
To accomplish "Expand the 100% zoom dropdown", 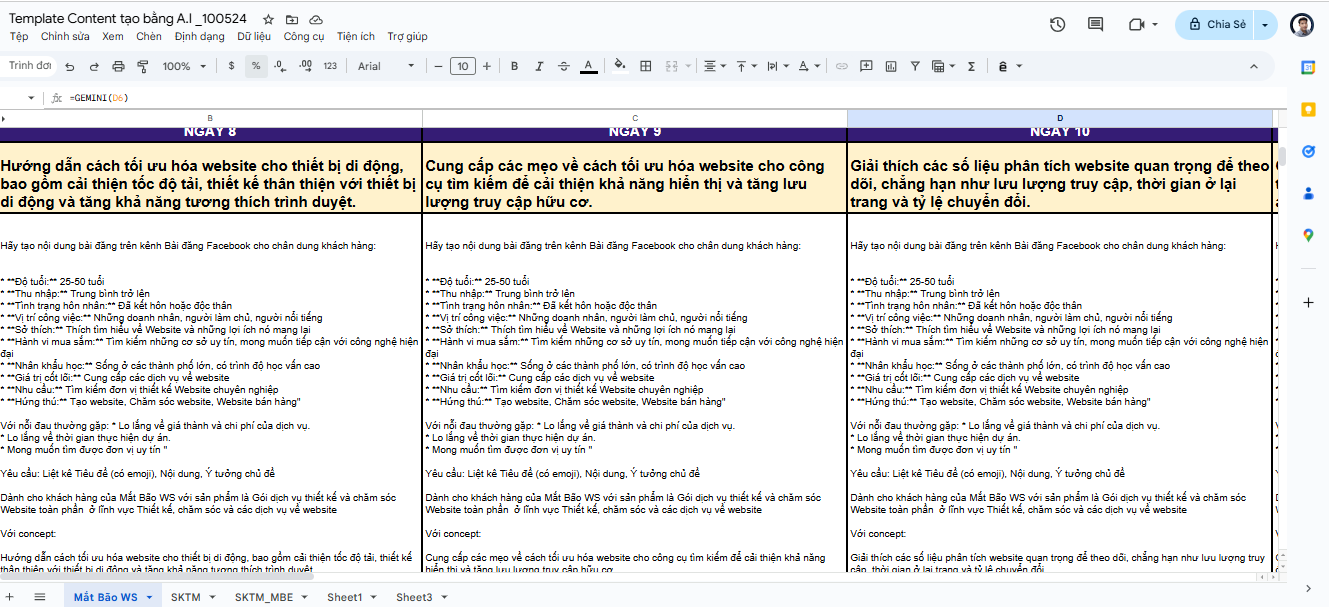I will (183, 67).
